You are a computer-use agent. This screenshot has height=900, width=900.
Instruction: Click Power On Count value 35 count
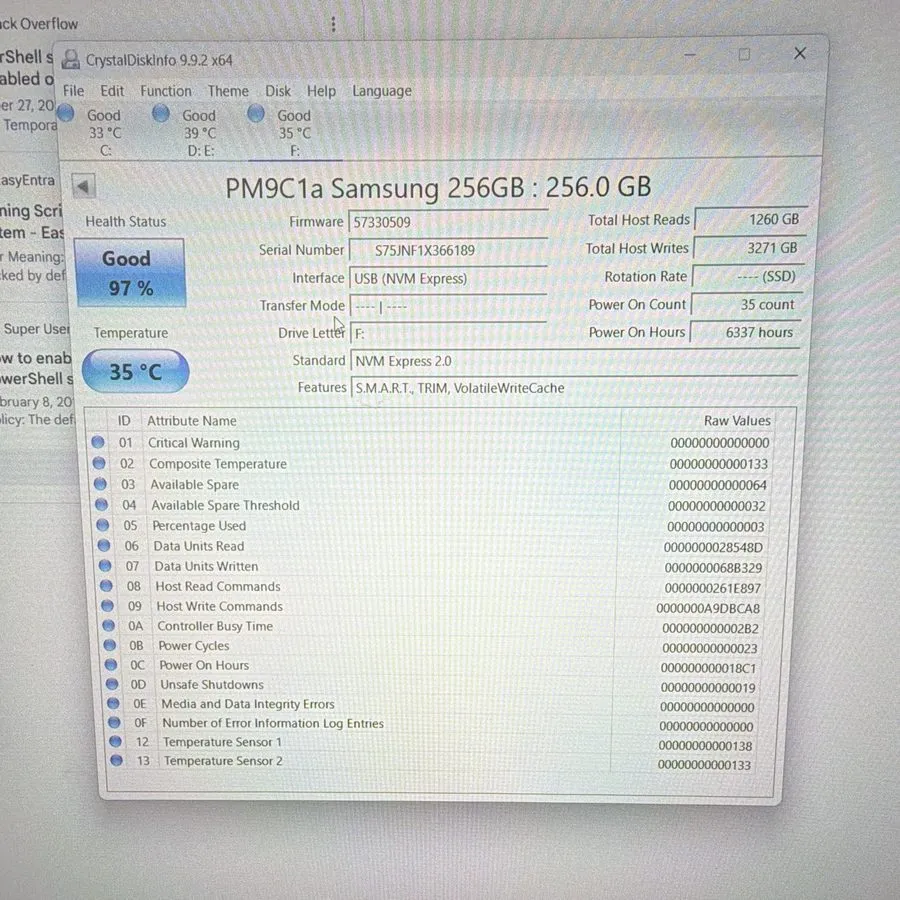[x=746, y=304]
